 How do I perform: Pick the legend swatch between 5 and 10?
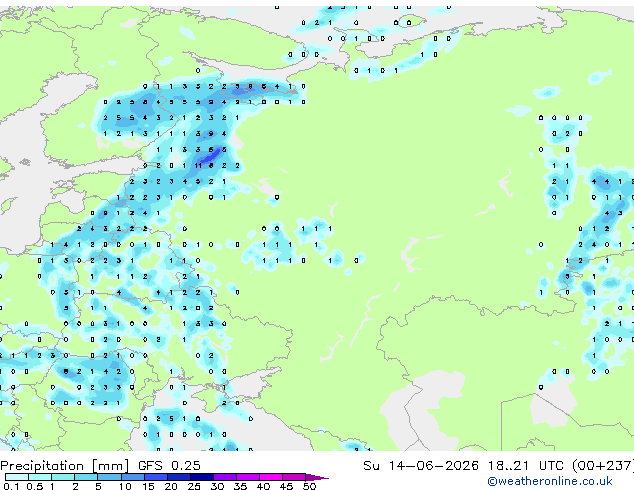click(110, 477)
